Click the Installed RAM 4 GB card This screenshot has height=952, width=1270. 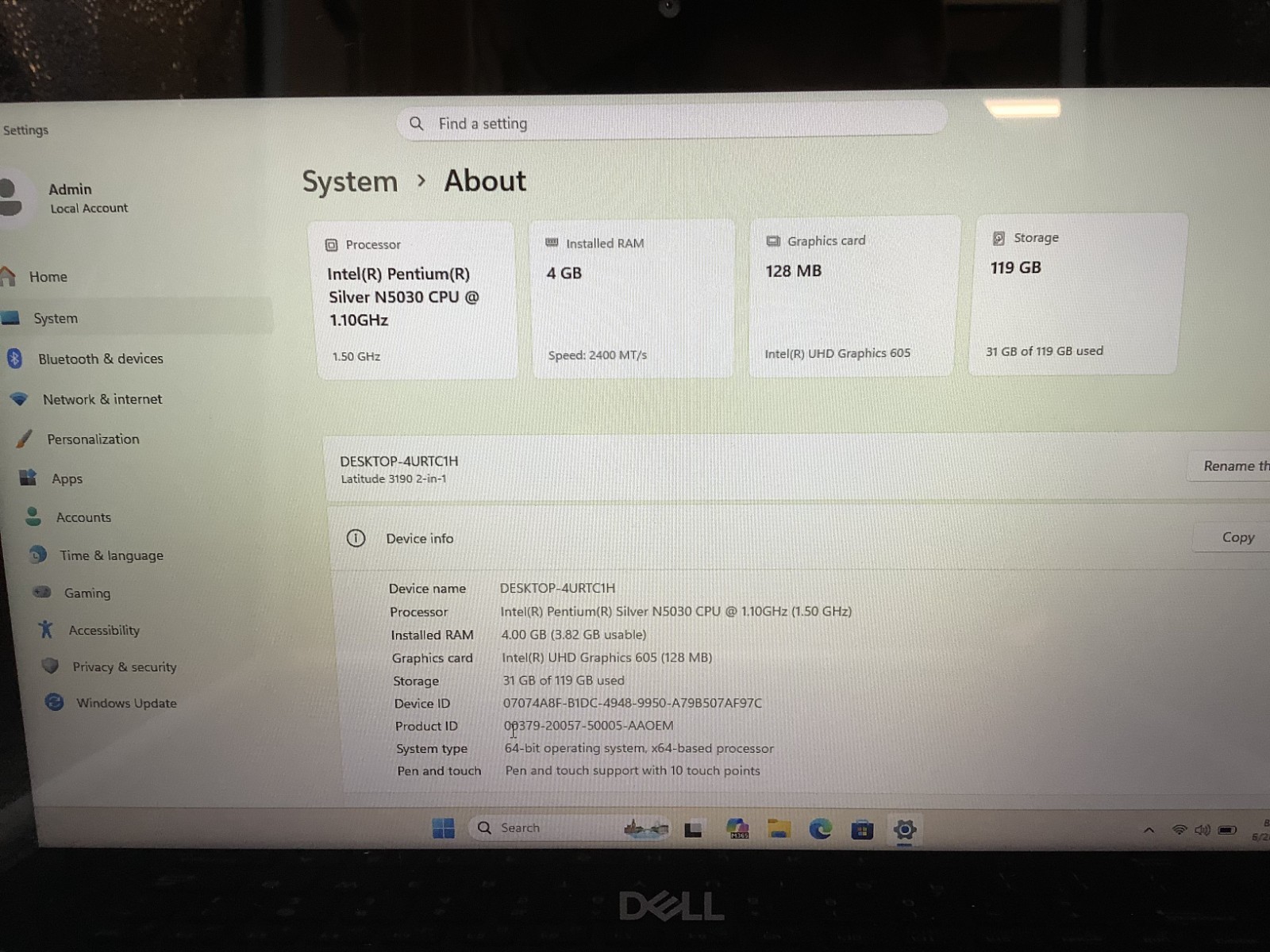tap(632, 298)
